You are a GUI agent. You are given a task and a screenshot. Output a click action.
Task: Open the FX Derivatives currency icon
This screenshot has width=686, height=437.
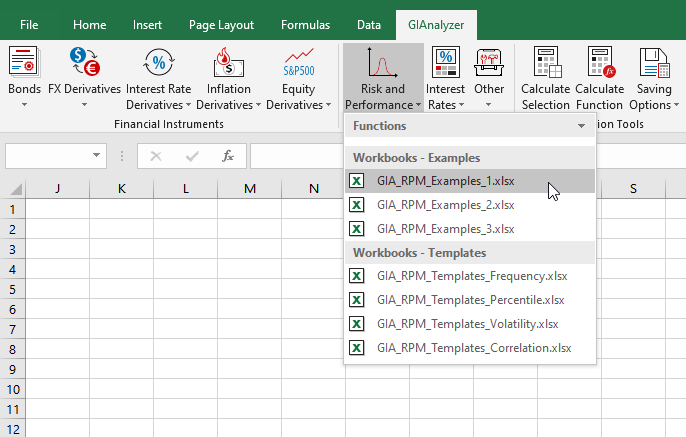(x=84, y=61)
